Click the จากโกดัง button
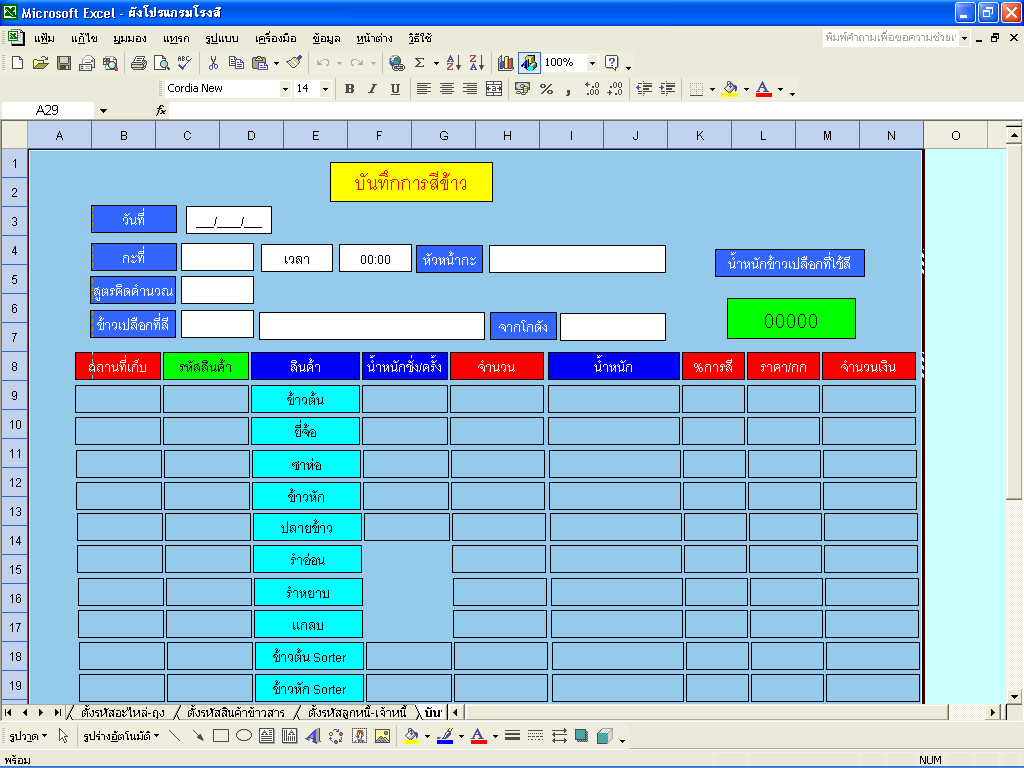The height and width of the screenshot is (768, 1024). pos(523,326)
